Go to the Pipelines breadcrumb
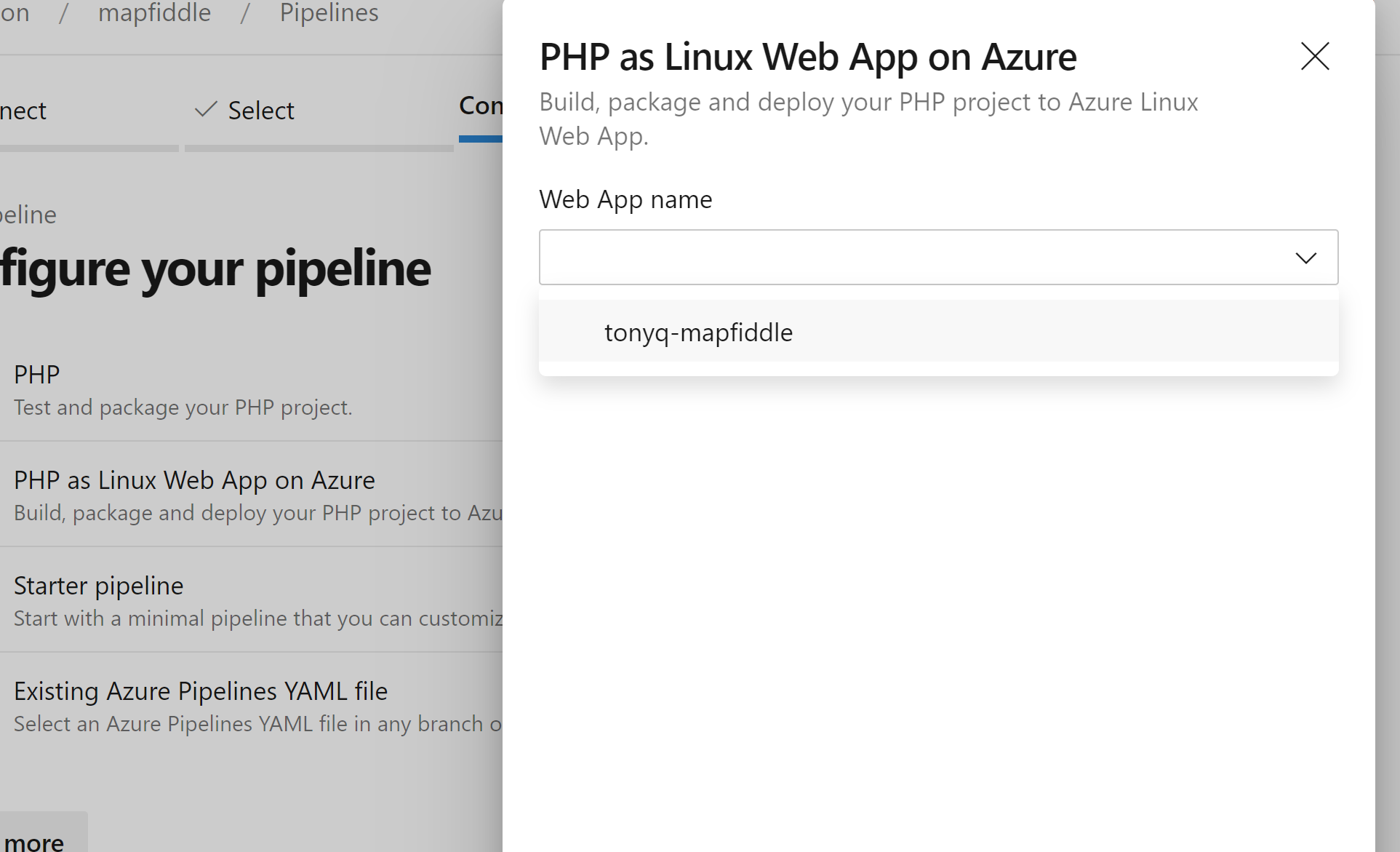 (329, 13)
